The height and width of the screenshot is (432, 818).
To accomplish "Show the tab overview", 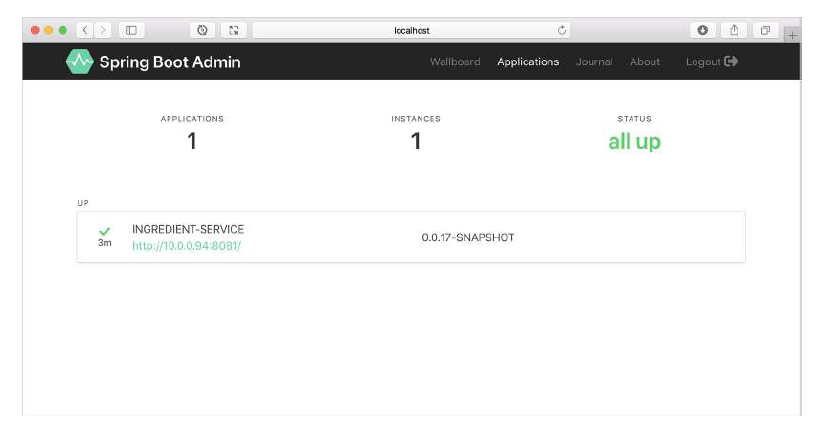I will [765, 30].
